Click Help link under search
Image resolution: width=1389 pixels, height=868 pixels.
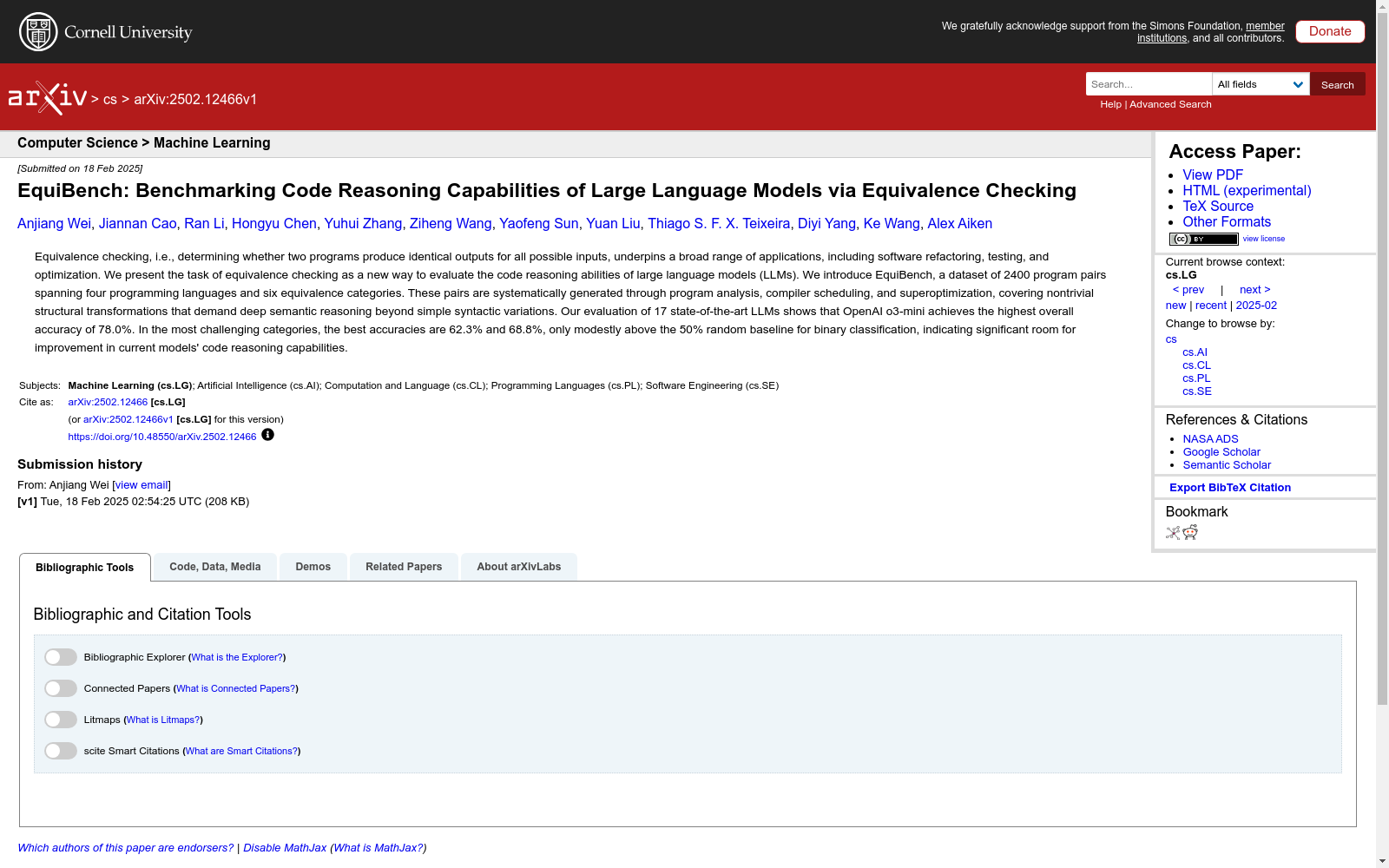[1110, 104]
